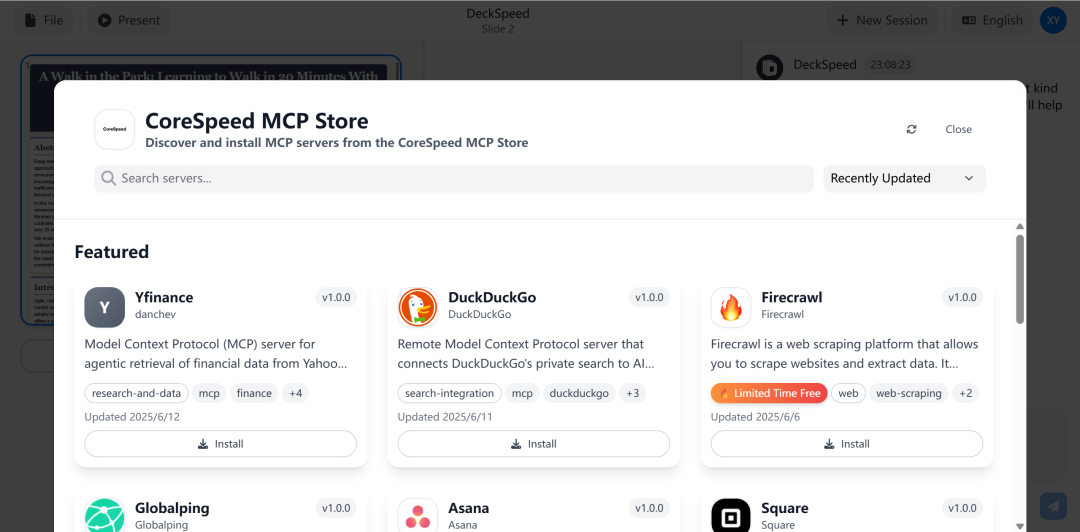Select the Limited Time Free tag
1080x532 pixels.
[769, 393]
